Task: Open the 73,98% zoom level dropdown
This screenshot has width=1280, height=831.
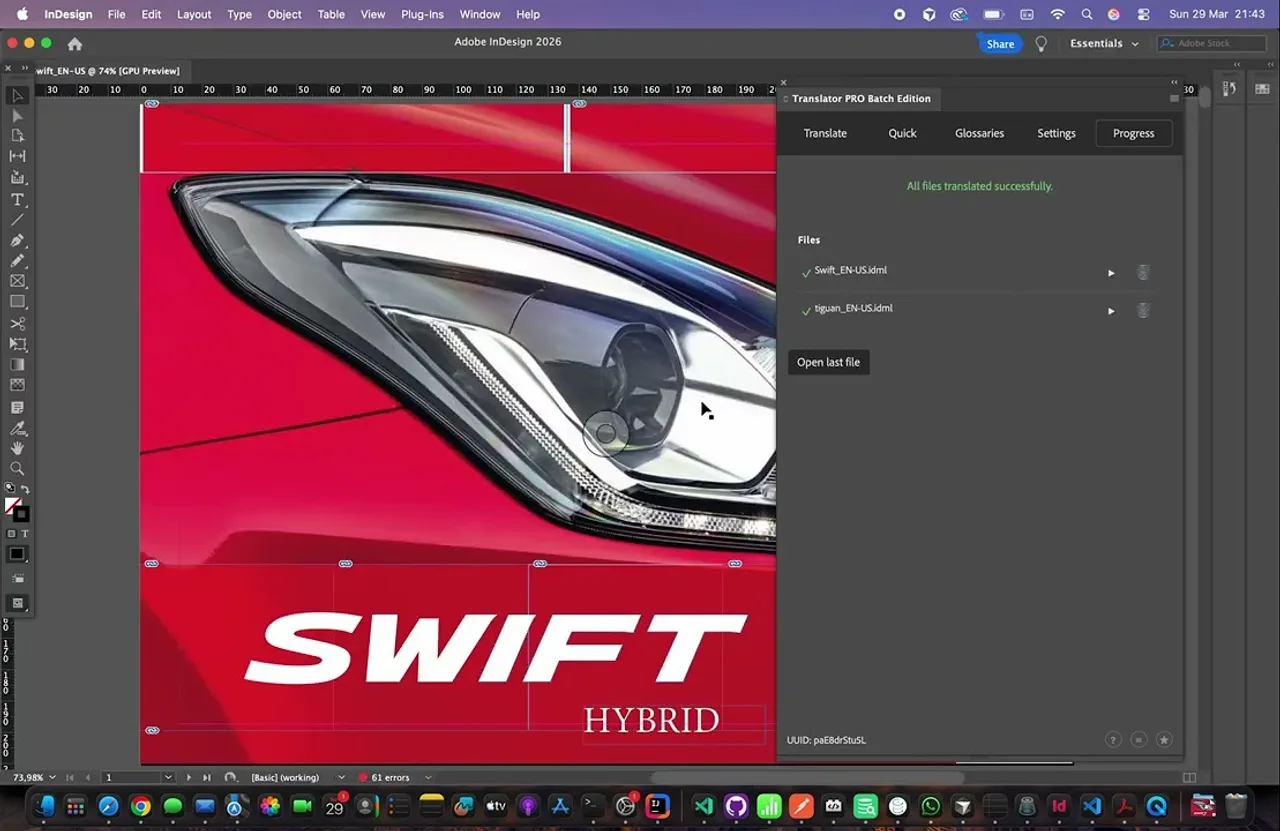Action: pyautogui.click(x=55, y=777)
